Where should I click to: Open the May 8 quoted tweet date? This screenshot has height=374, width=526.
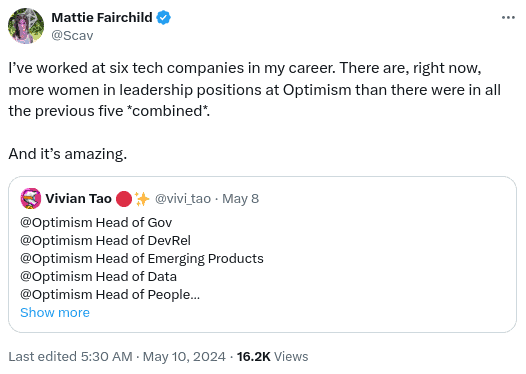coord(241,199)
